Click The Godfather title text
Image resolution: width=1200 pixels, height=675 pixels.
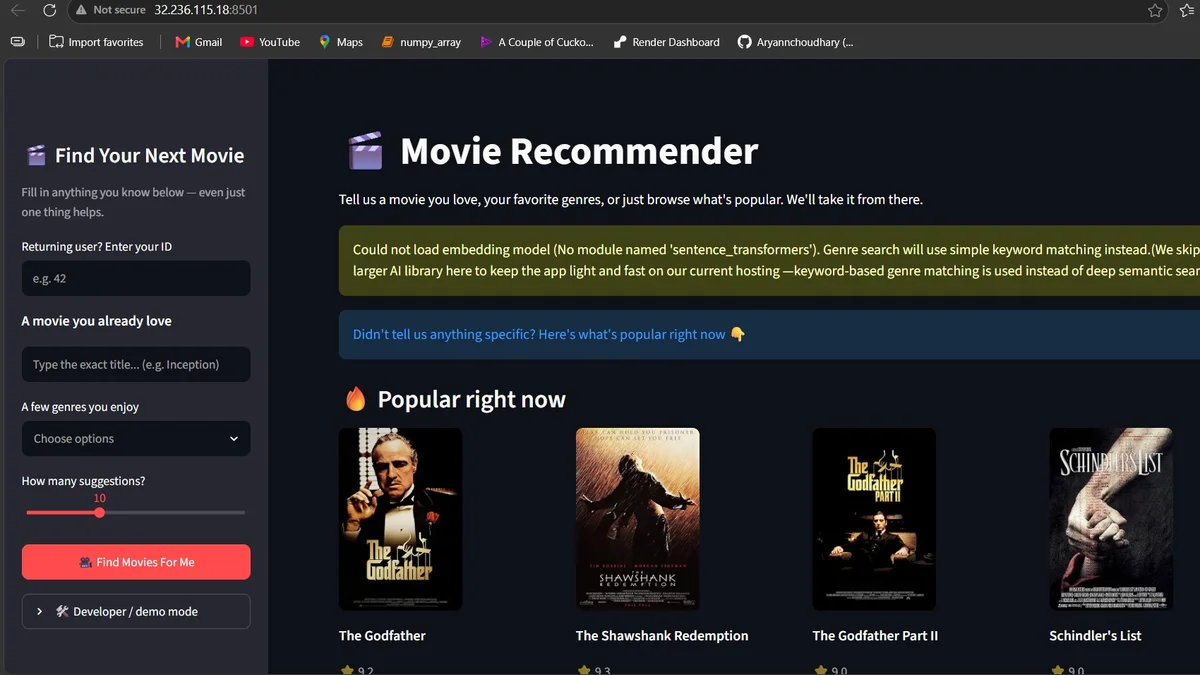(x=382, y=636)
